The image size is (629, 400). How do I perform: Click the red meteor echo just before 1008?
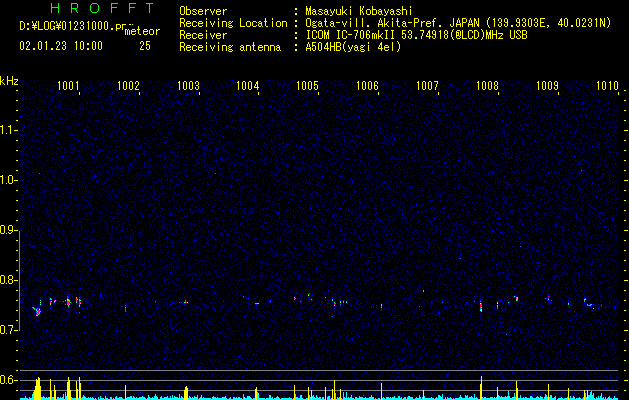pyautogui.click(x=481, y=306)
